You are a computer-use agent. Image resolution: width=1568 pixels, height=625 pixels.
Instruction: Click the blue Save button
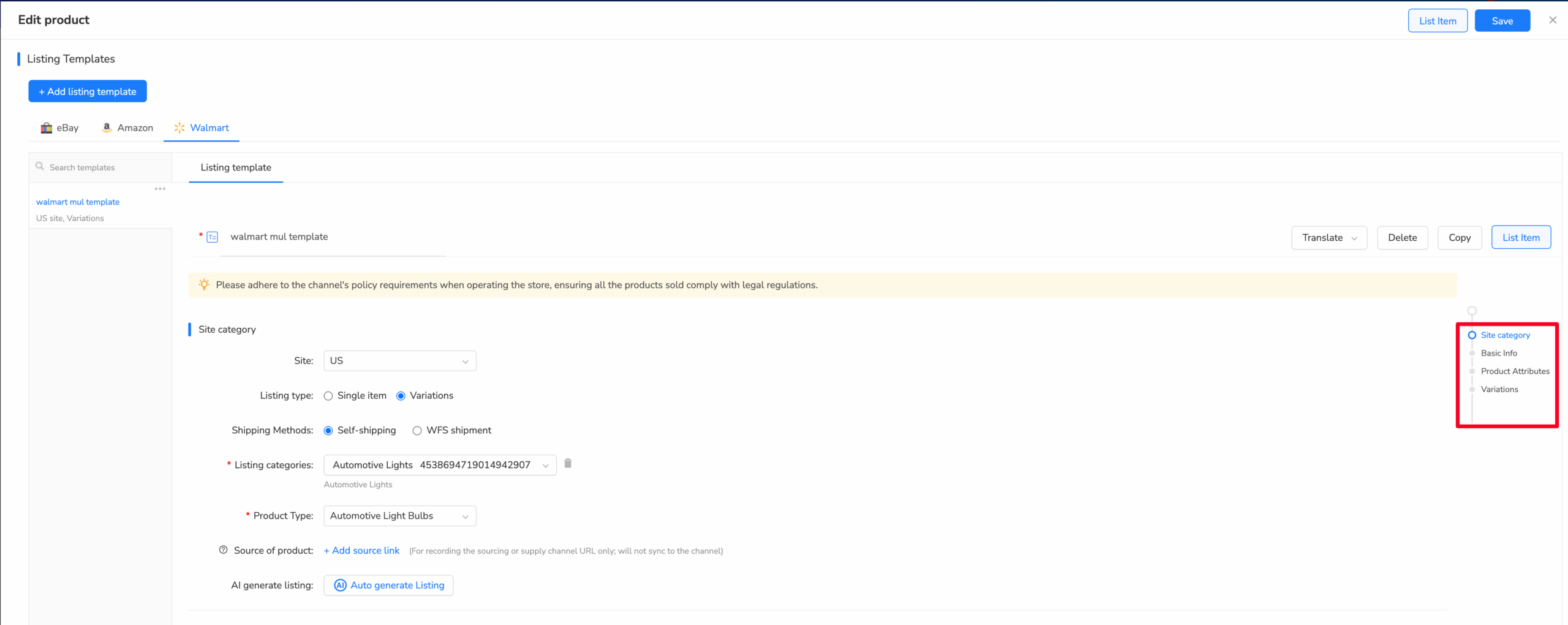(1502, 21)
